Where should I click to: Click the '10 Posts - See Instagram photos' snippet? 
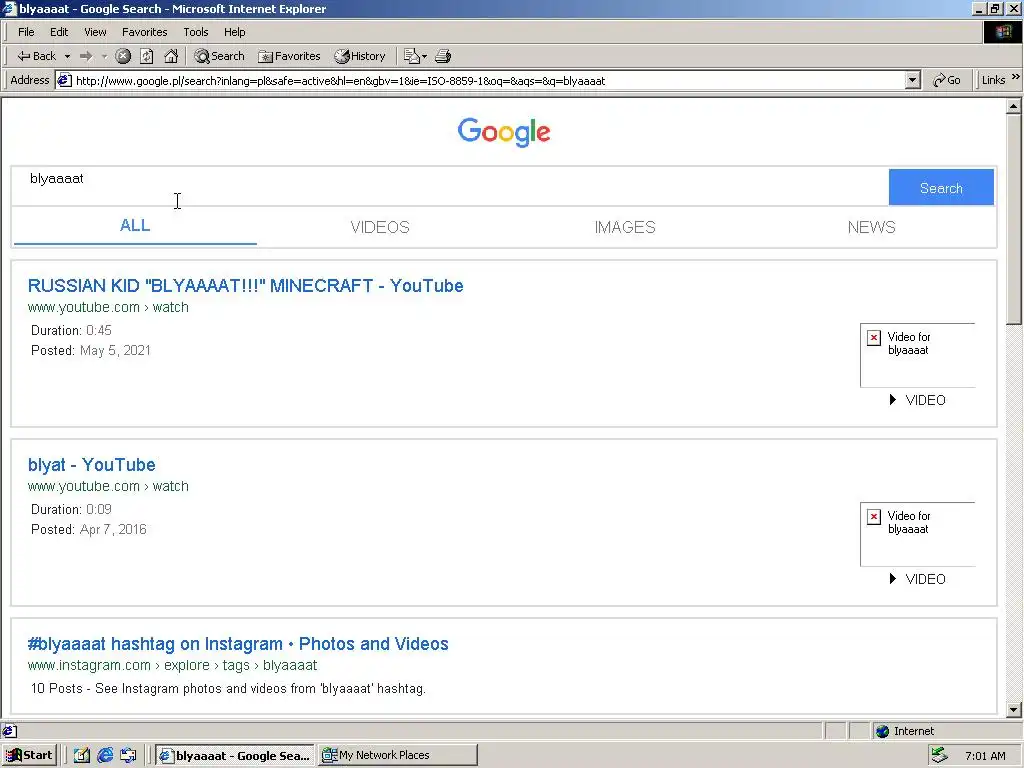(x=228, y=688)
